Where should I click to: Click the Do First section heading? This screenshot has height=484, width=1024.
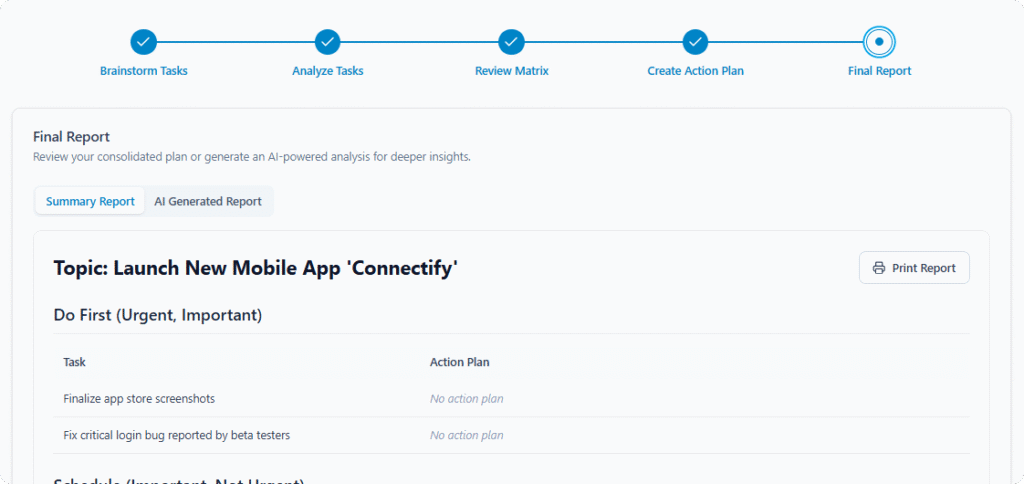pyautogui.click(x=158, y=315)
